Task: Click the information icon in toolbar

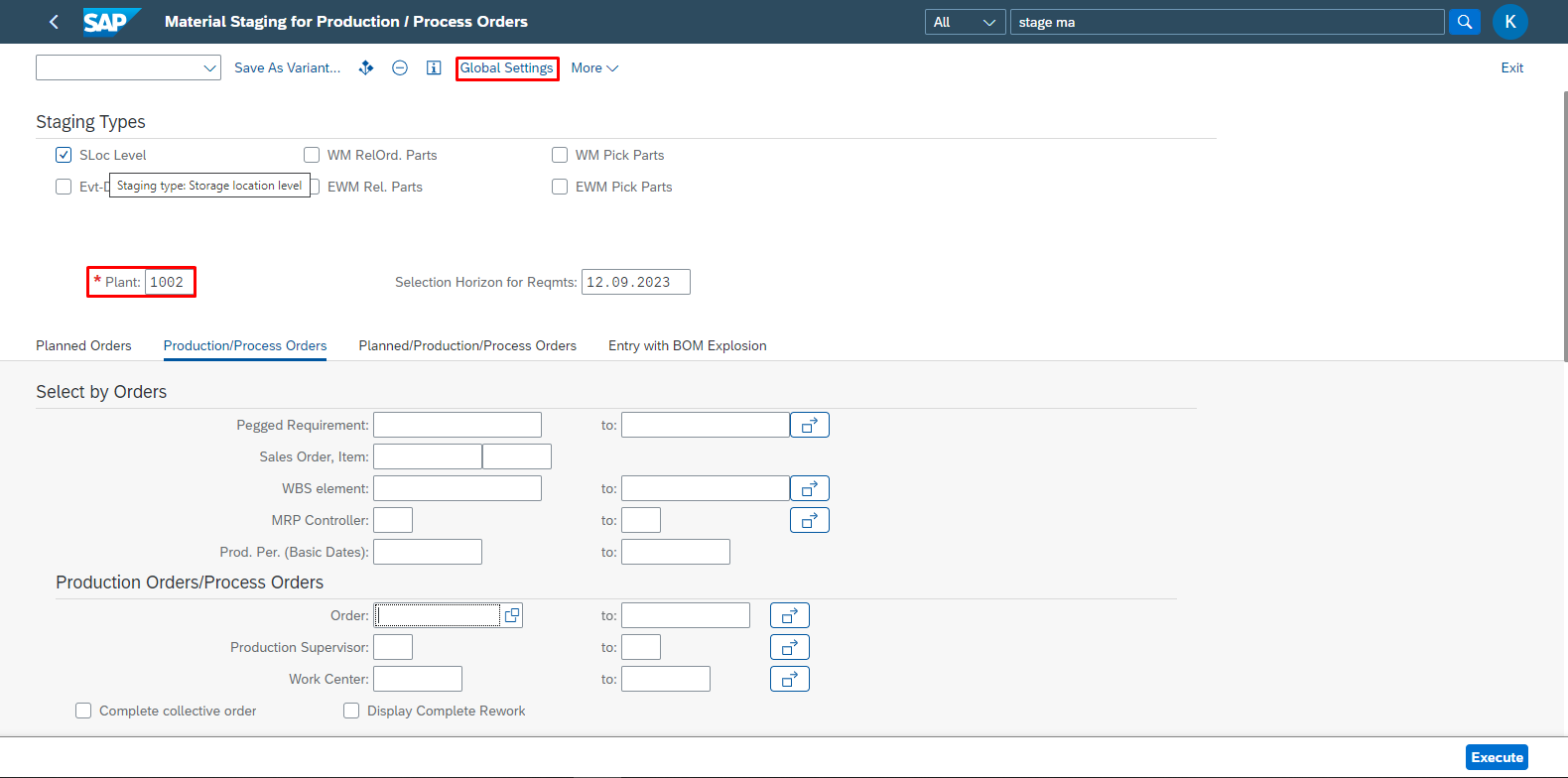Action: (x=434, y=67)
